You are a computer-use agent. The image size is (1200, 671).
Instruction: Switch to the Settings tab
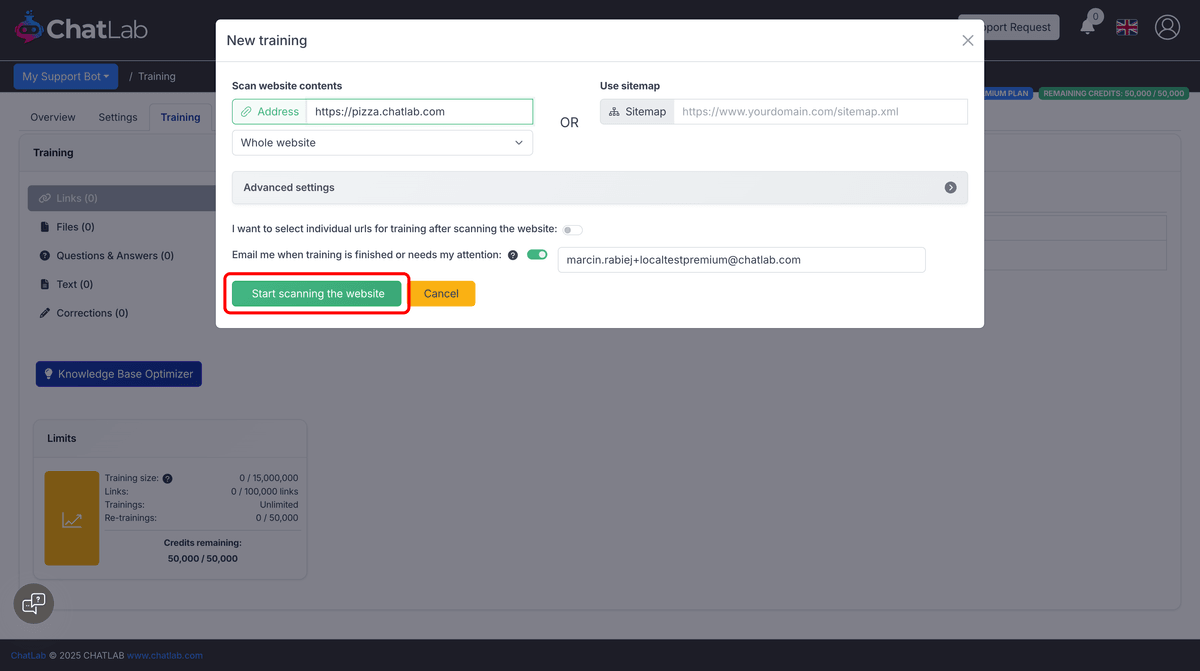117,117
